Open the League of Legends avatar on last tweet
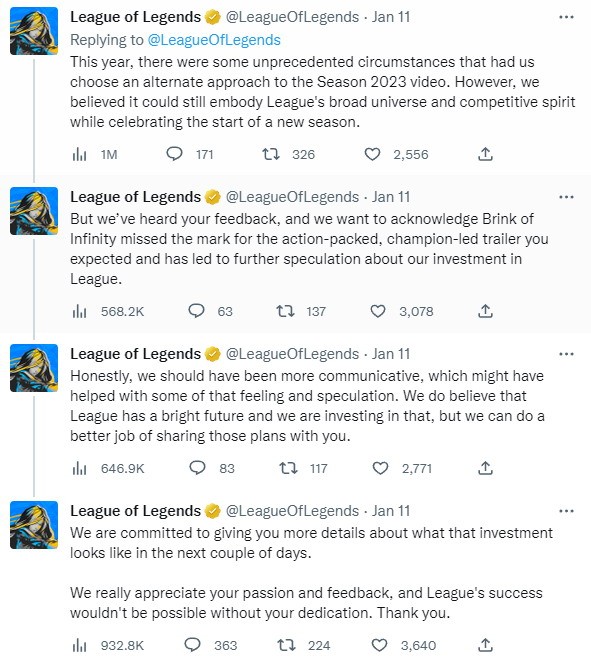The image size is (591, 660). (34, 525)
